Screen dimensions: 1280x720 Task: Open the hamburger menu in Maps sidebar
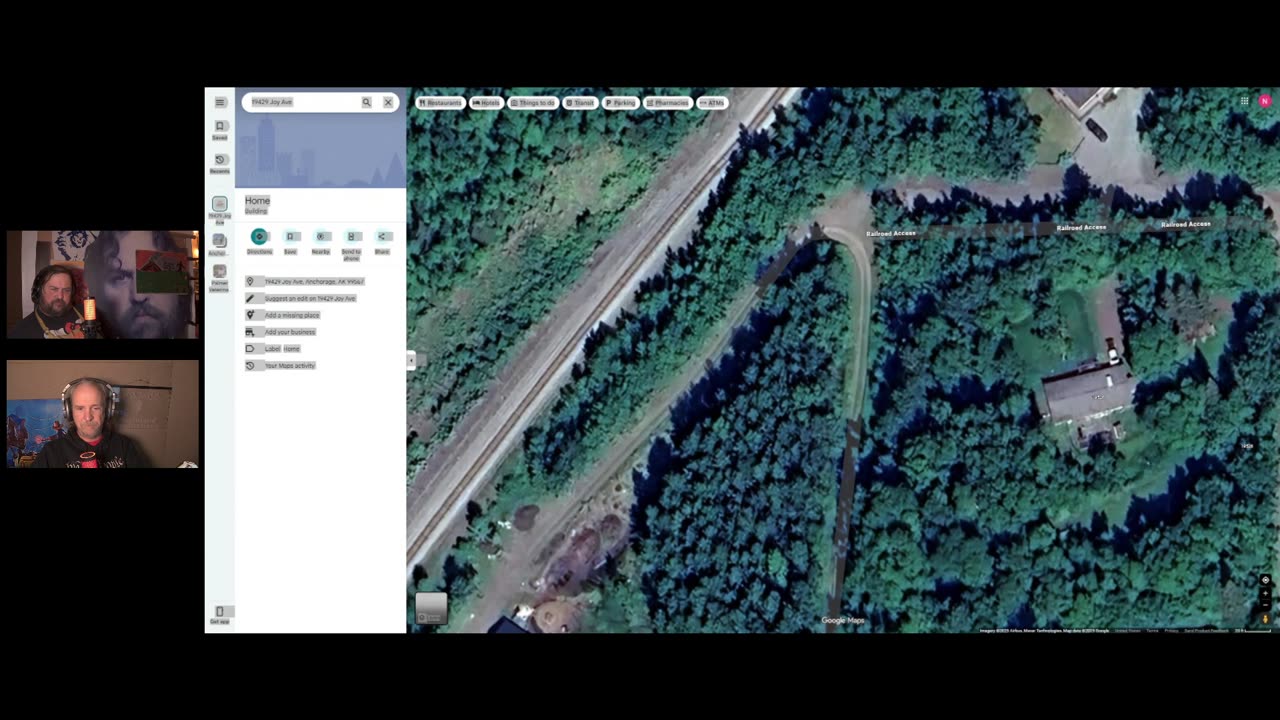click(x=220, y=102)
